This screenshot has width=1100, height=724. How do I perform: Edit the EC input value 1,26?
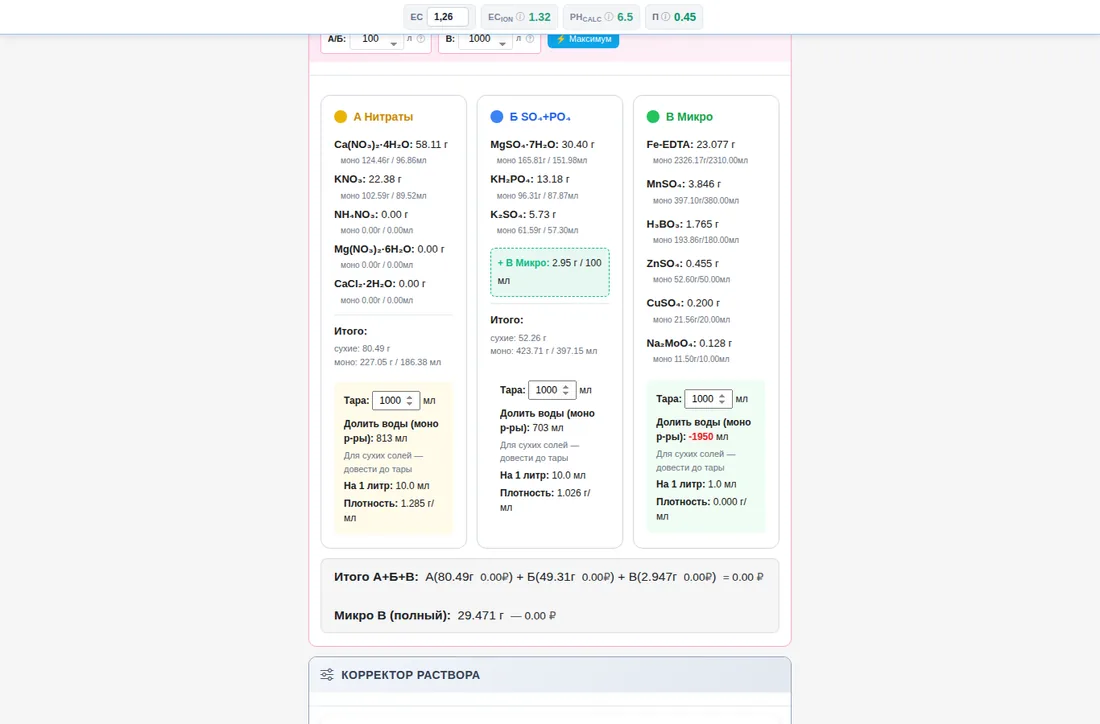(448, 17)
